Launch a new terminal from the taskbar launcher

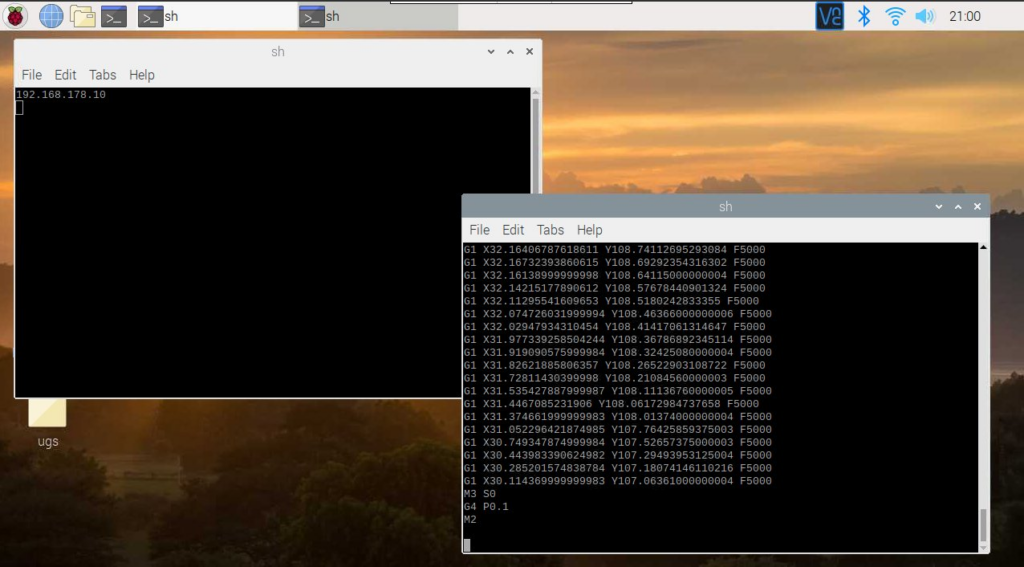pyautogui.click(x=114, y=16)
